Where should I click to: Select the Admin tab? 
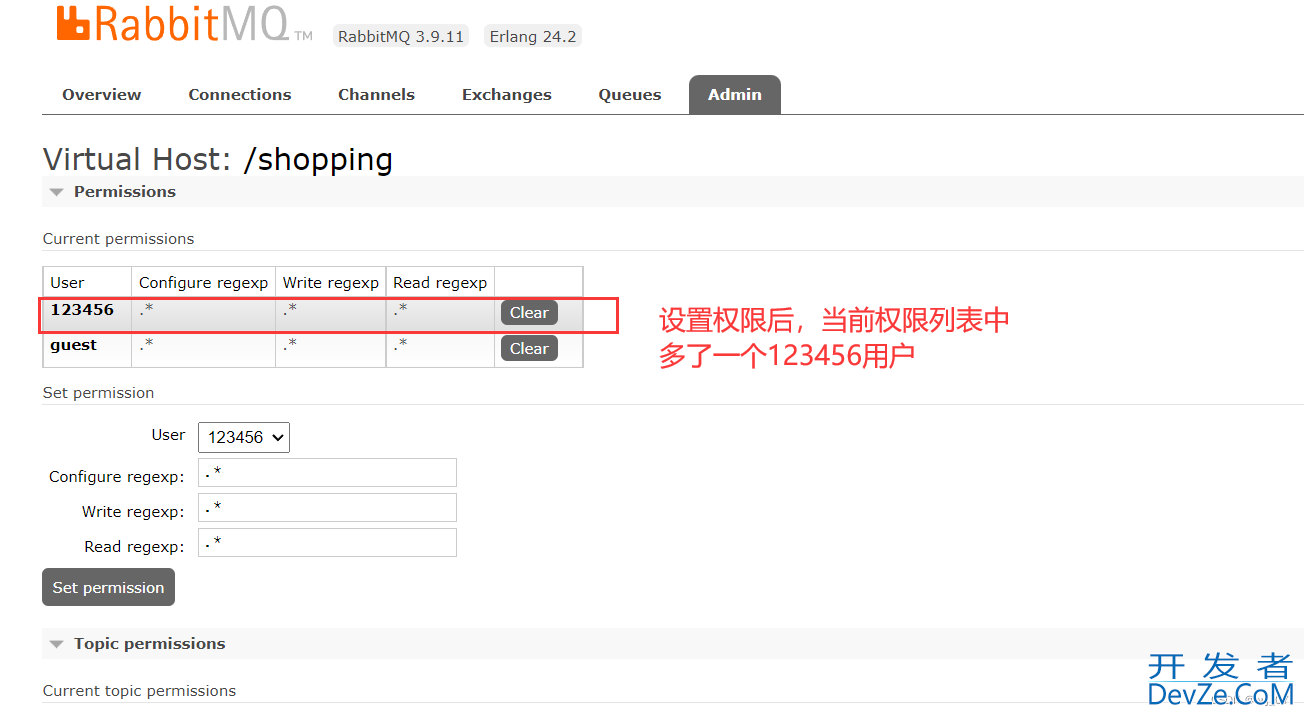coord(735,95)
